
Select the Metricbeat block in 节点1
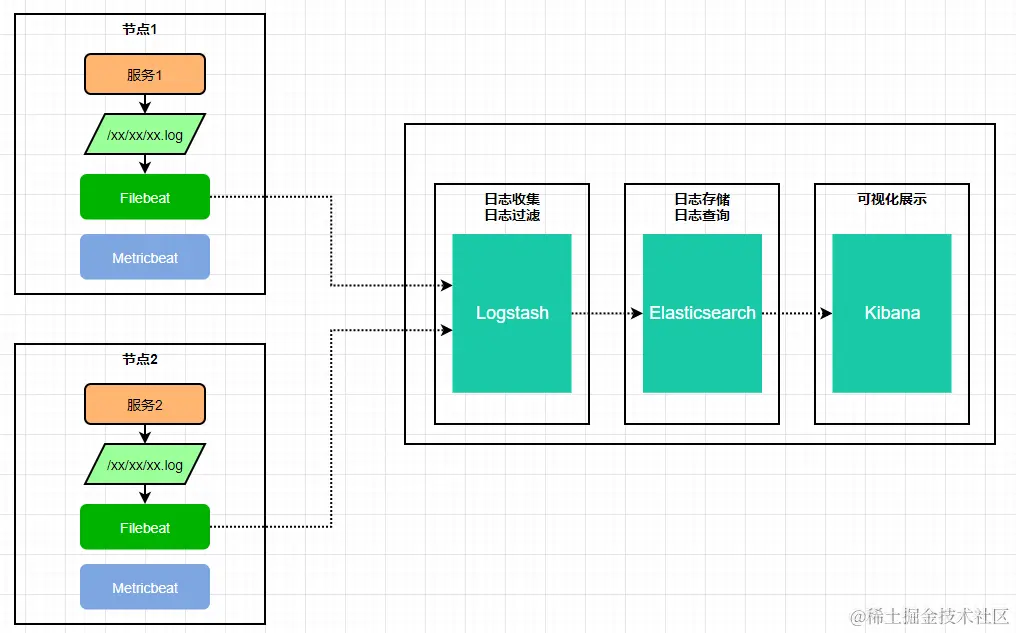click(144, 257)
